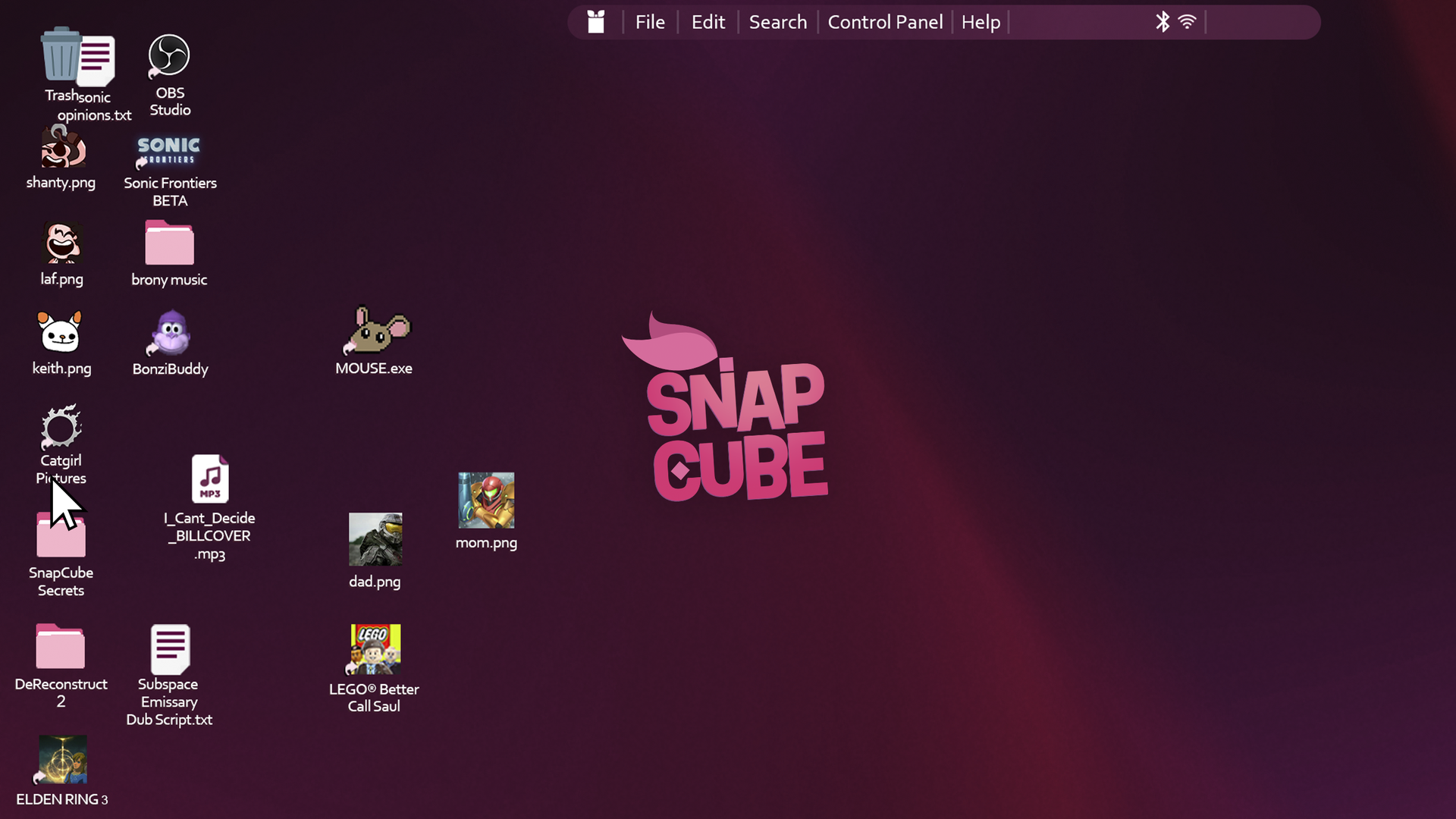This screenshot has height=819, width=1456.
Task: Select the Subspace Emissary Dub Script text file
Action: click(170, 649)
